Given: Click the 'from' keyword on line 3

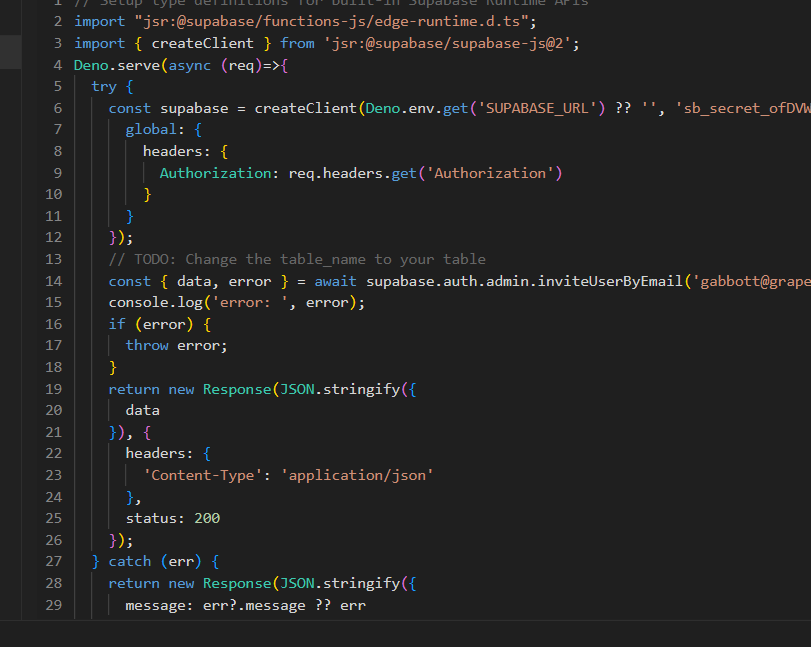Looking at the screenshot, I should [x=297, y=43].
